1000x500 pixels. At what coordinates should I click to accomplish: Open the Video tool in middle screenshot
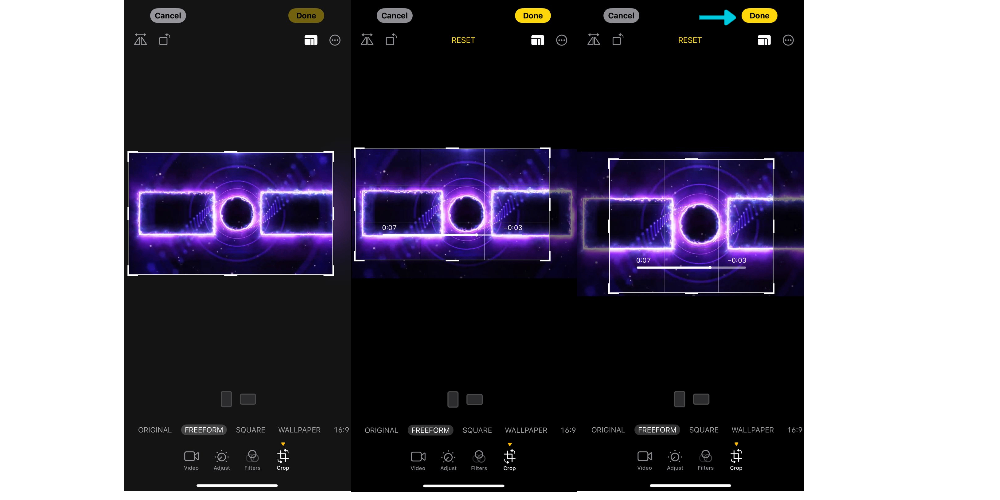(418, 460)
